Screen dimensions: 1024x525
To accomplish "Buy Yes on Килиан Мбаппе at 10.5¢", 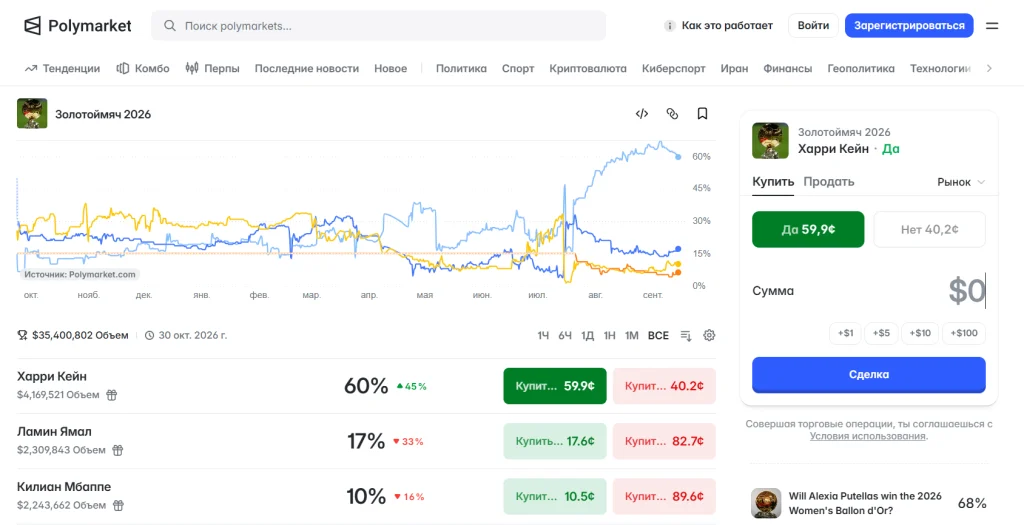I will coord(555,496).
